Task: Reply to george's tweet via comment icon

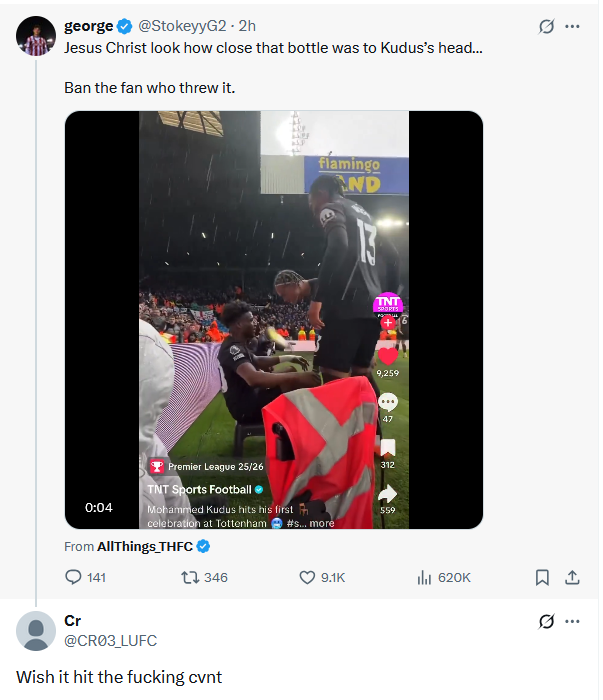Action: pos(73,577)
